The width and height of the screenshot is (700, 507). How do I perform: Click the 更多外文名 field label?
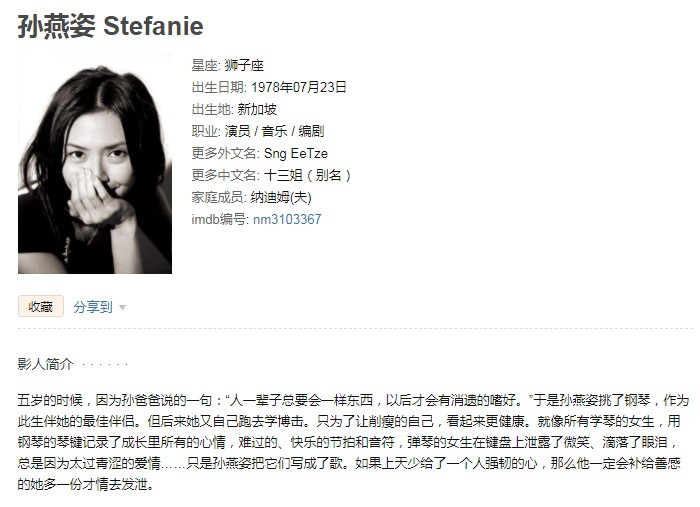[225, 153]
